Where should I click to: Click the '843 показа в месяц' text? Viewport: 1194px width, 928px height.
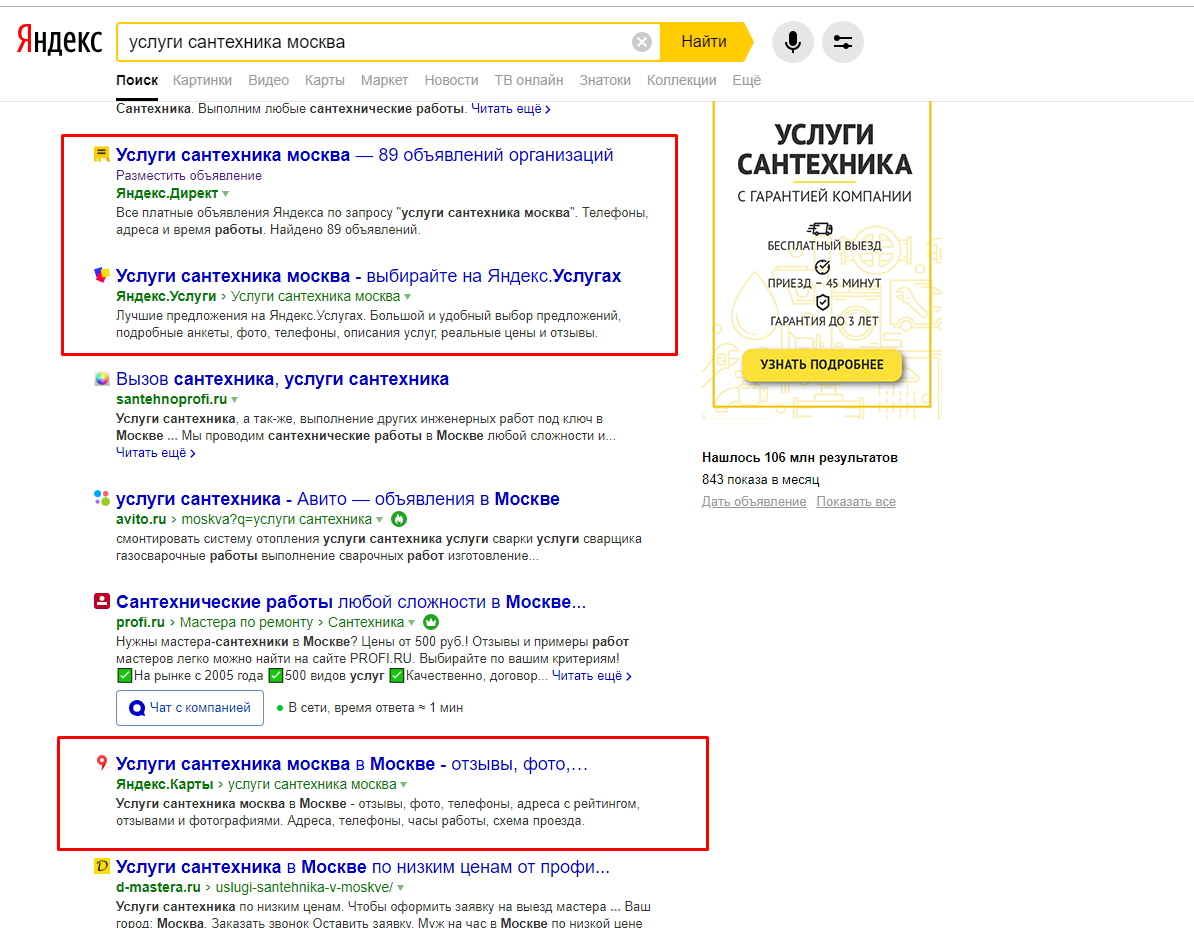761,480
